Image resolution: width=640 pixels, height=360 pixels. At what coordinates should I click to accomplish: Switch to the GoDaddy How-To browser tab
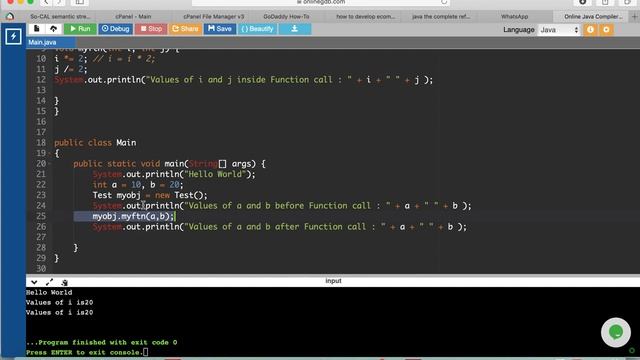point(286,17)
